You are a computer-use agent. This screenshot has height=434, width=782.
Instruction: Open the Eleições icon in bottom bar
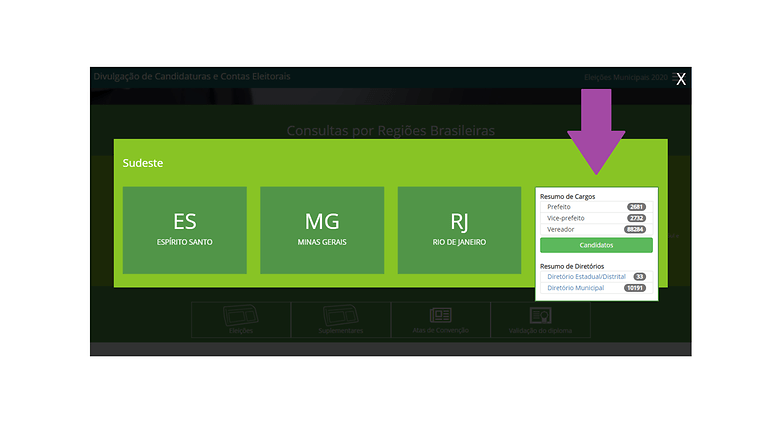[x=241, y=320]
